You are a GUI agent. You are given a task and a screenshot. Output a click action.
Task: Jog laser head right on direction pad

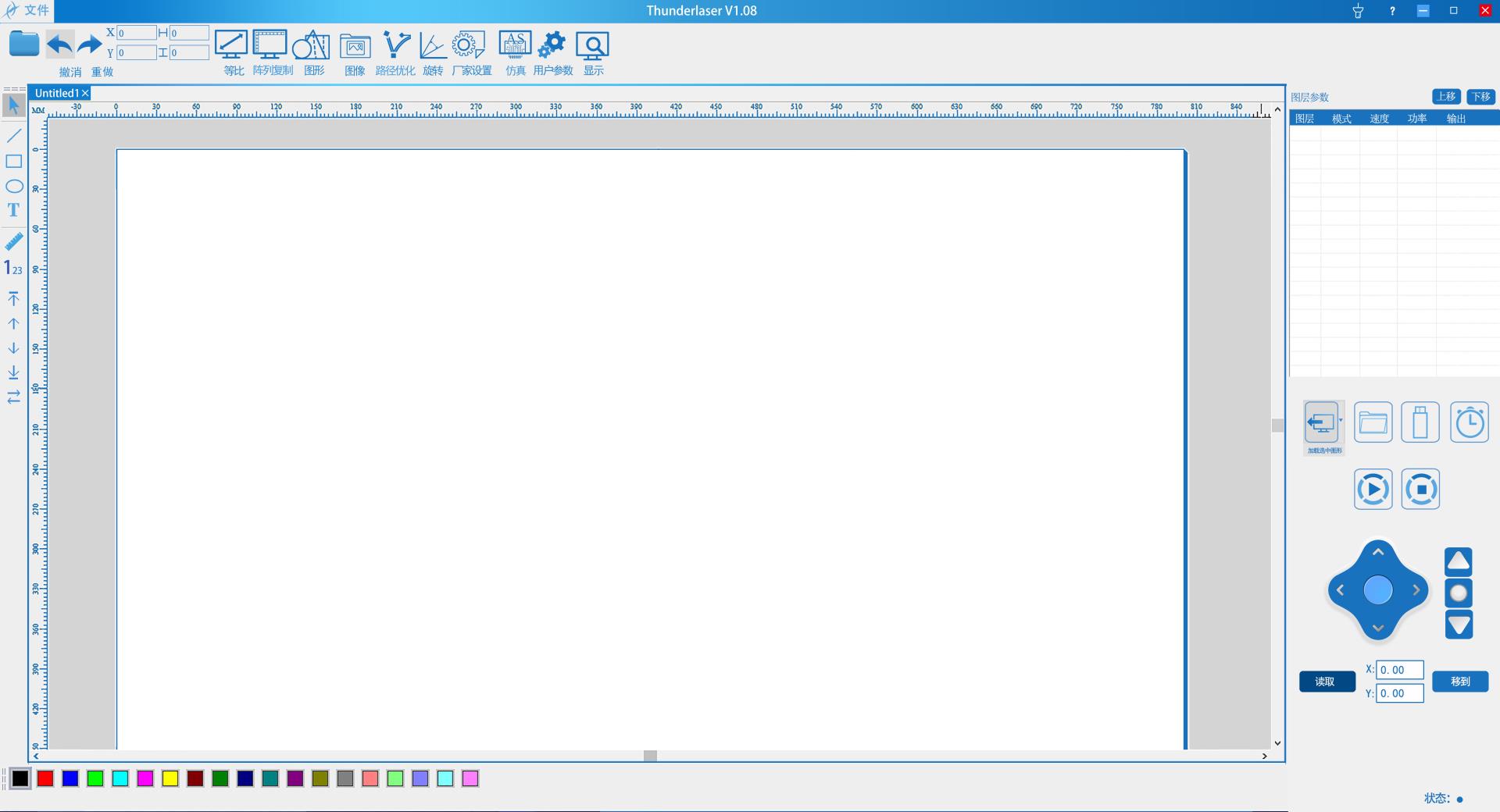[1416, 590]
